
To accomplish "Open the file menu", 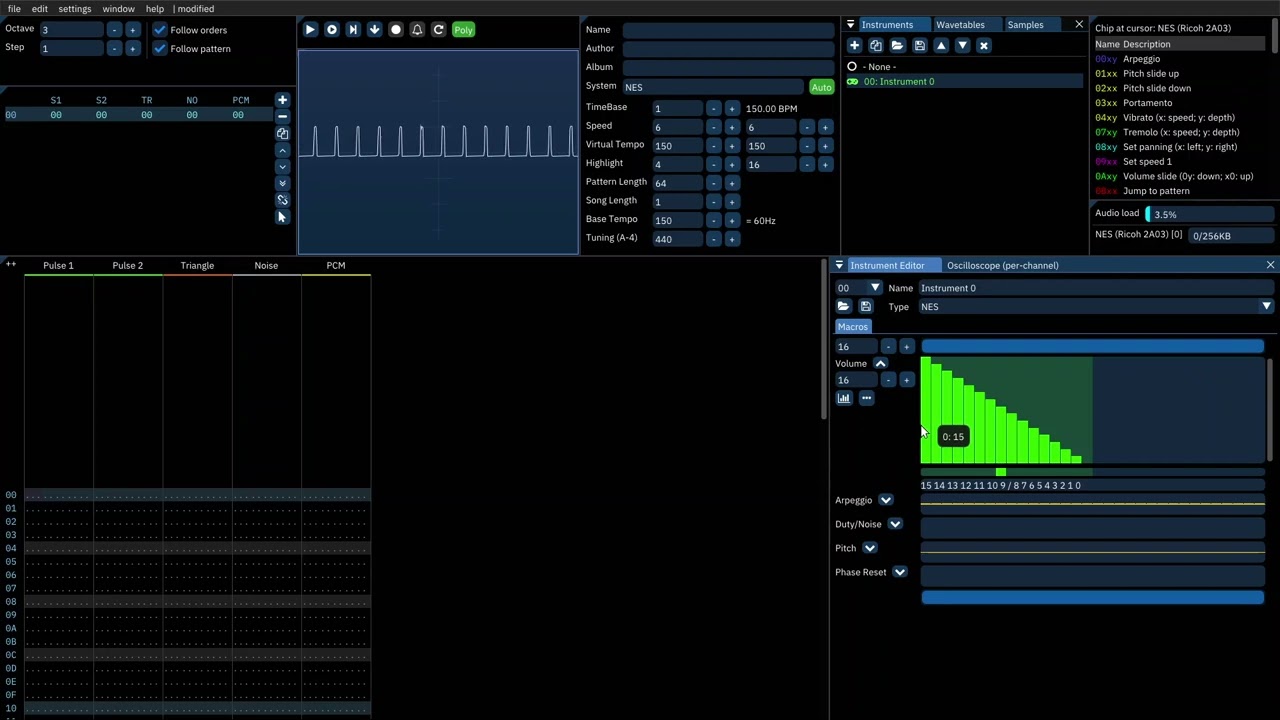I will coord(14,9).
